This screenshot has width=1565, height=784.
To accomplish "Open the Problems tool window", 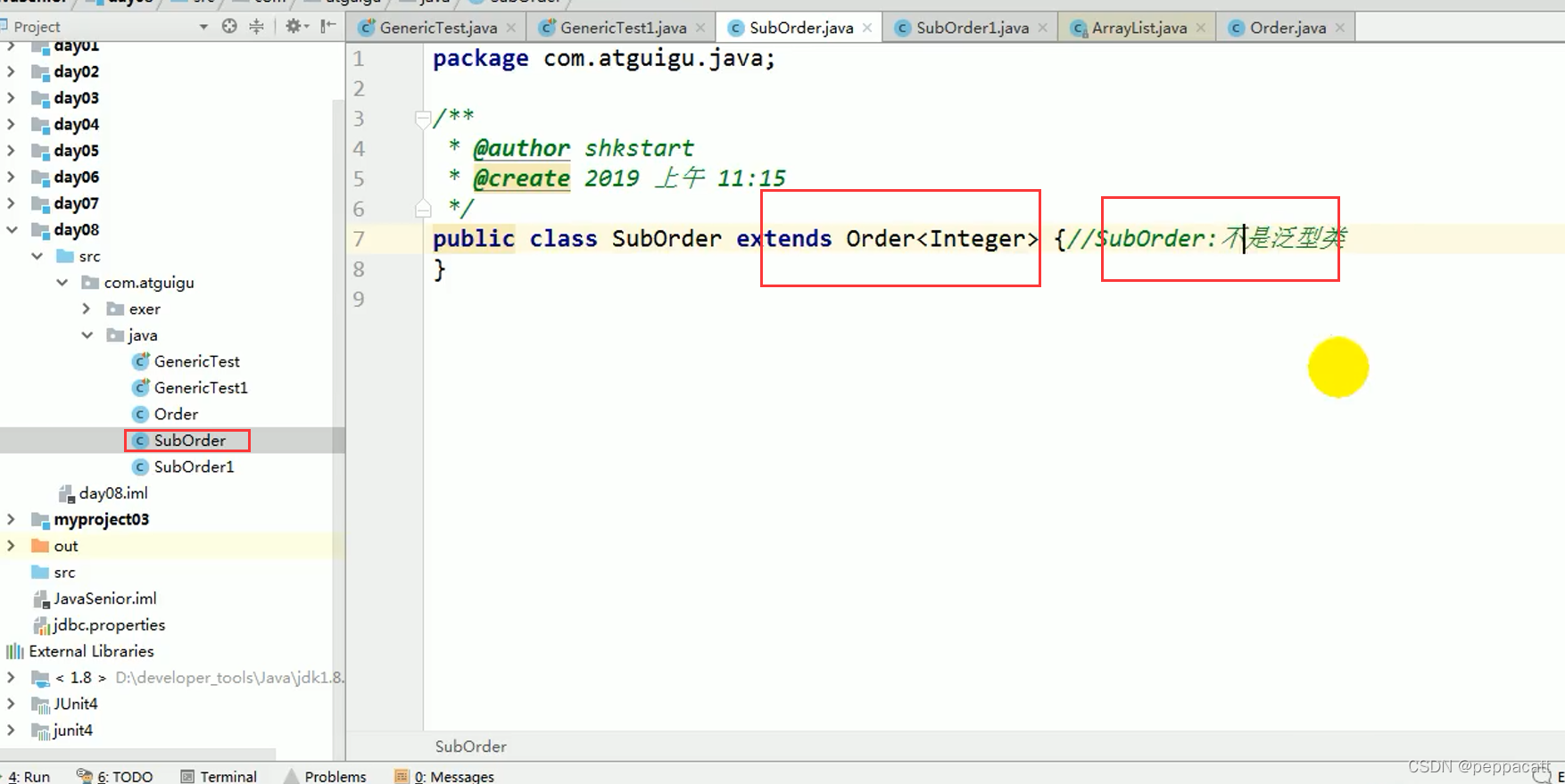I will click(x=325, y=776).
